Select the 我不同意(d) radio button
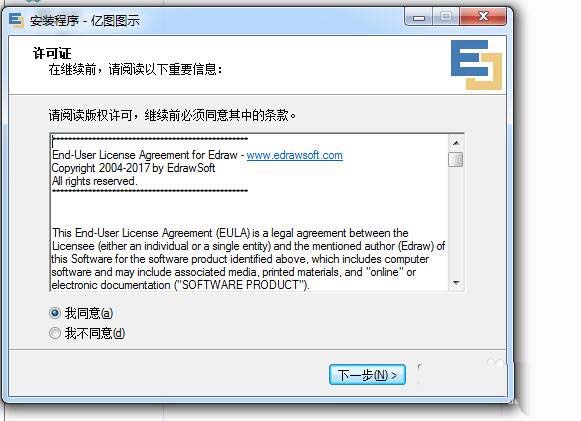Image resolution: width=581 pixels, height=421 pixels. (x=55, y=333)
